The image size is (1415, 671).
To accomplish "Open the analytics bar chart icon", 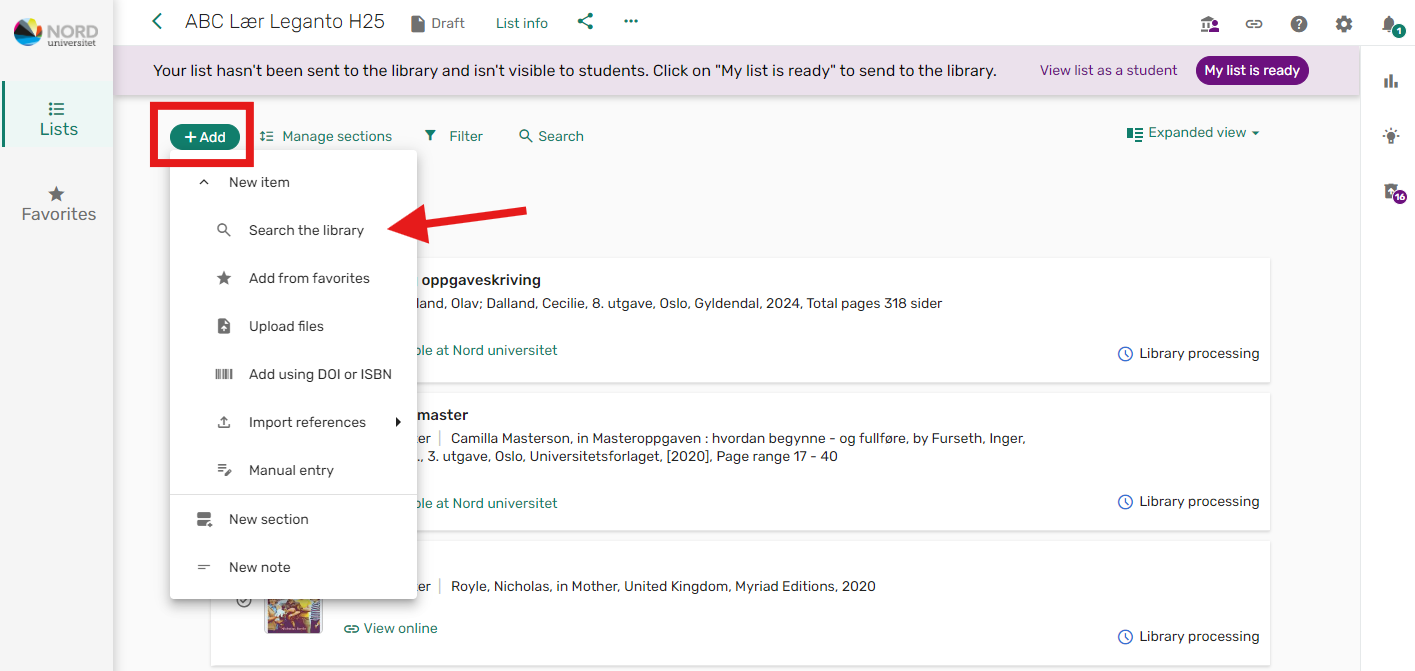I will coord(1391,81).
